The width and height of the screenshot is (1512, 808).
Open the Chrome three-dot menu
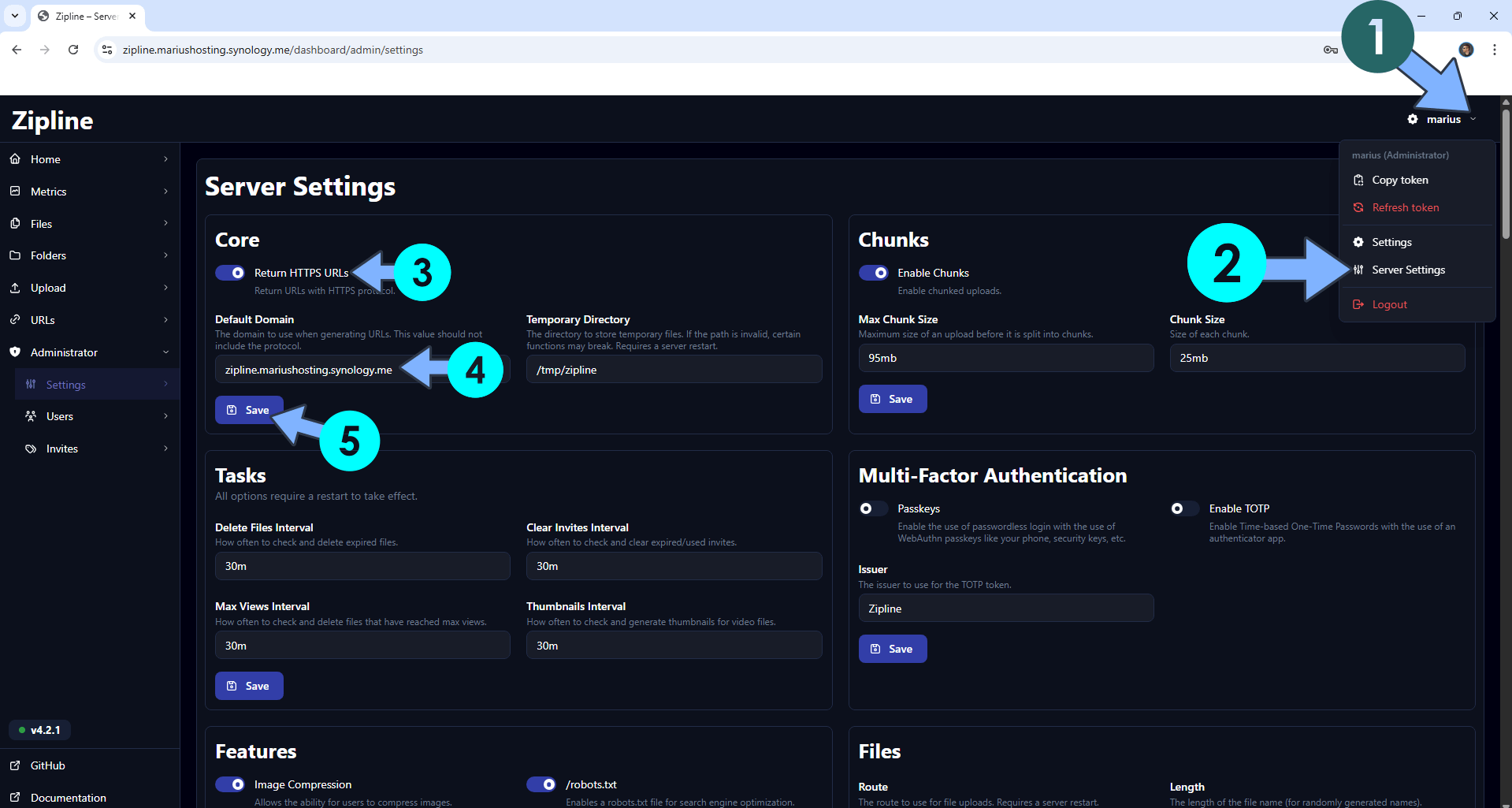point(1494,50)
